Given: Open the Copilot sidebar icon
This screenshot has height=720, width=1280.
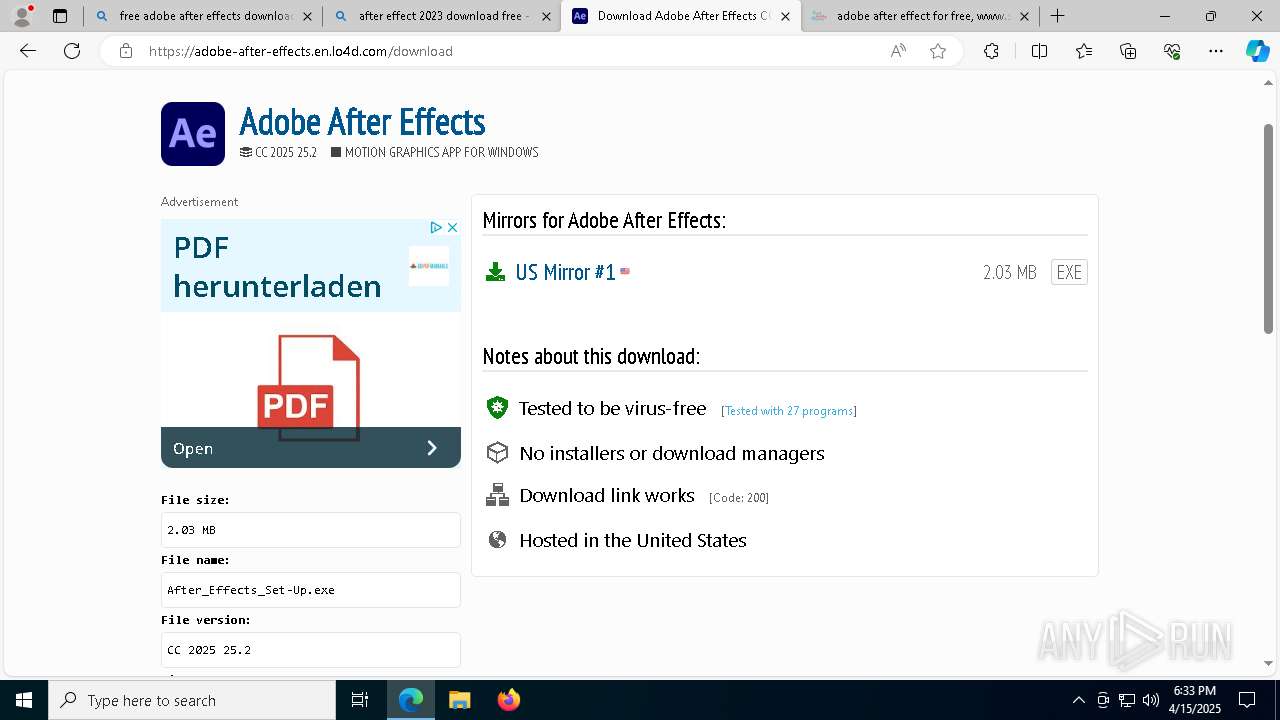Looking at the screenshot, I should click(1257, 51).
